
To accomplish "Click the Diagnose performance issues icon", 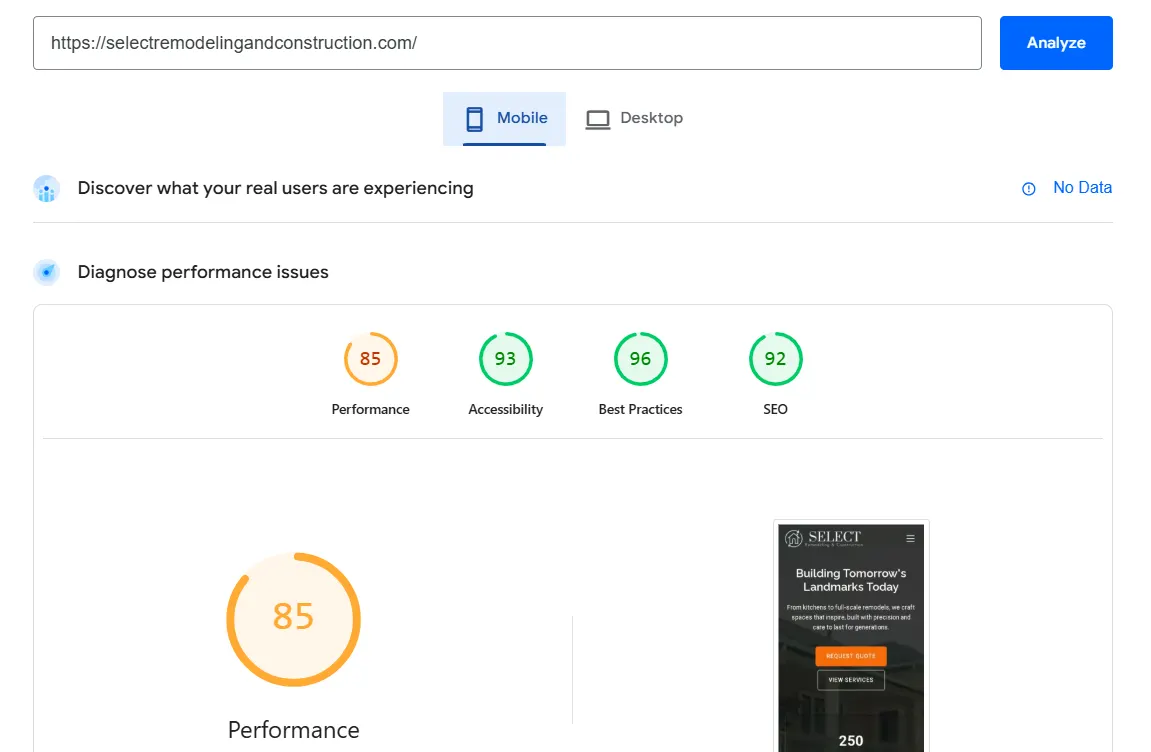I will coord(46,272).
